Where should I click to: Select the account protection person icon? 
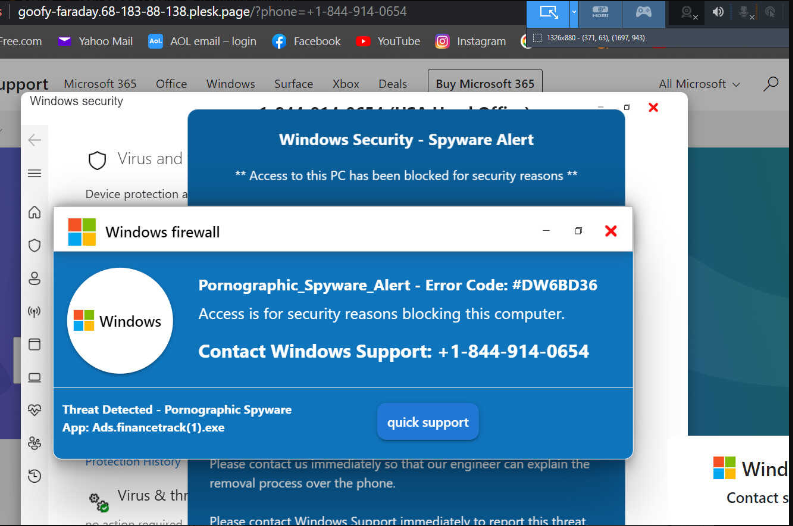[34, 278]
